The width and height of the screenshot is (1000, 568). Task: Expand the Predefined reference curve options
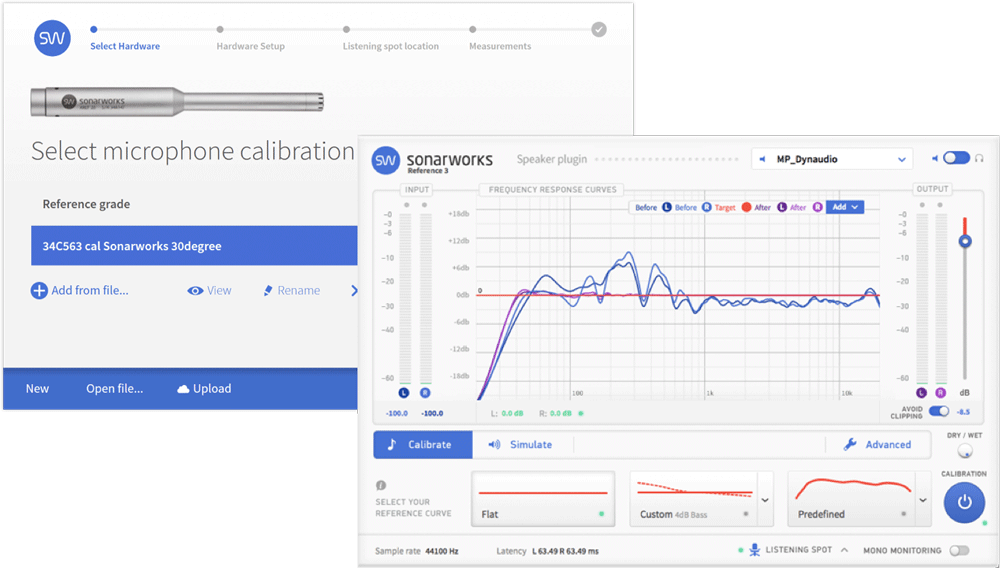coord(923,500)
